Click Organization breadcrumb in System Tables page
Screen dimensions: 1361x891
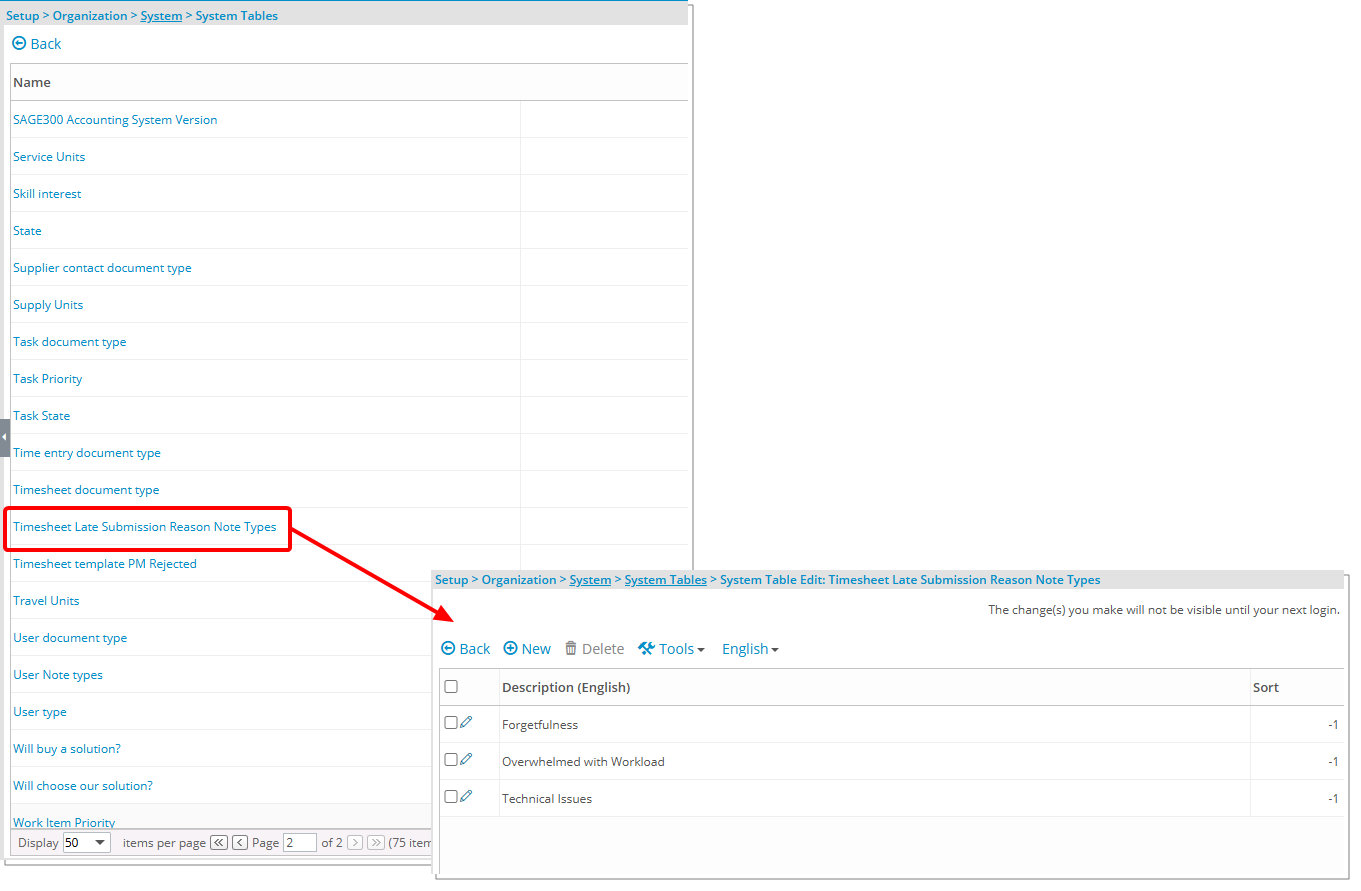click(x=90, y=16)
